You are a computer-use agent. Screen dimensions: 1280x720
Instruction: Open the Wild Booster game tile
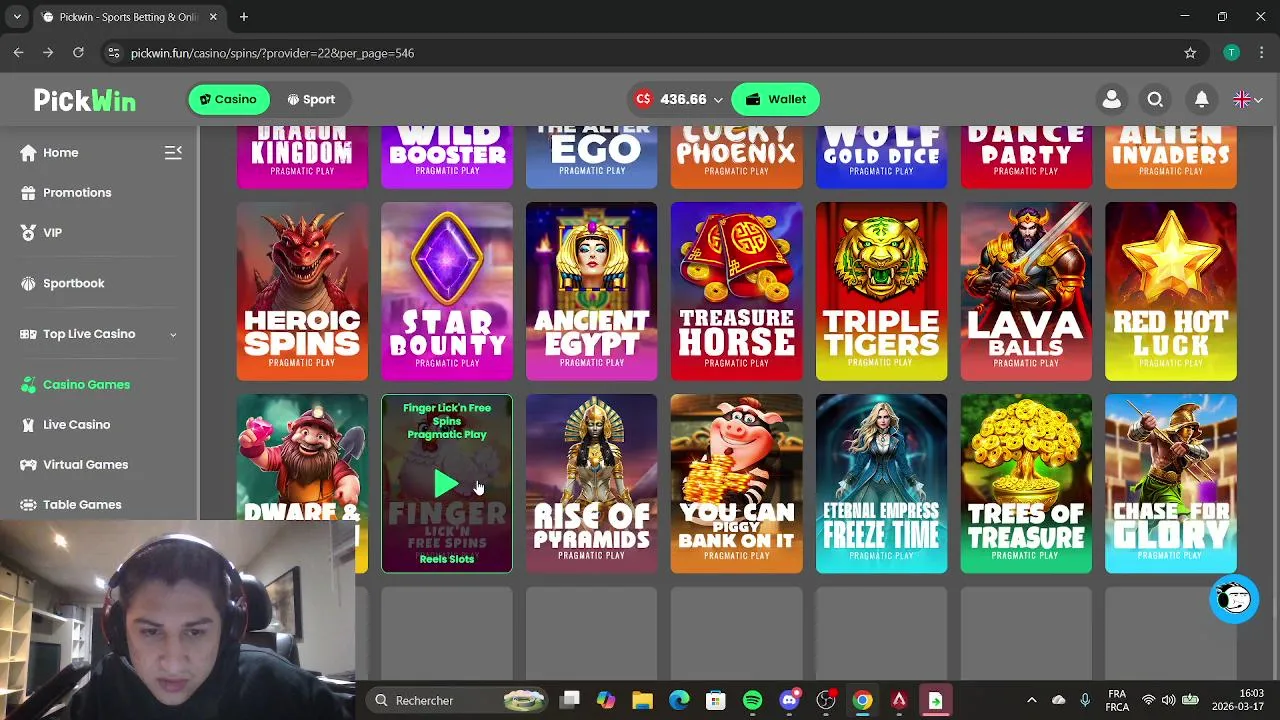point(447,157)
